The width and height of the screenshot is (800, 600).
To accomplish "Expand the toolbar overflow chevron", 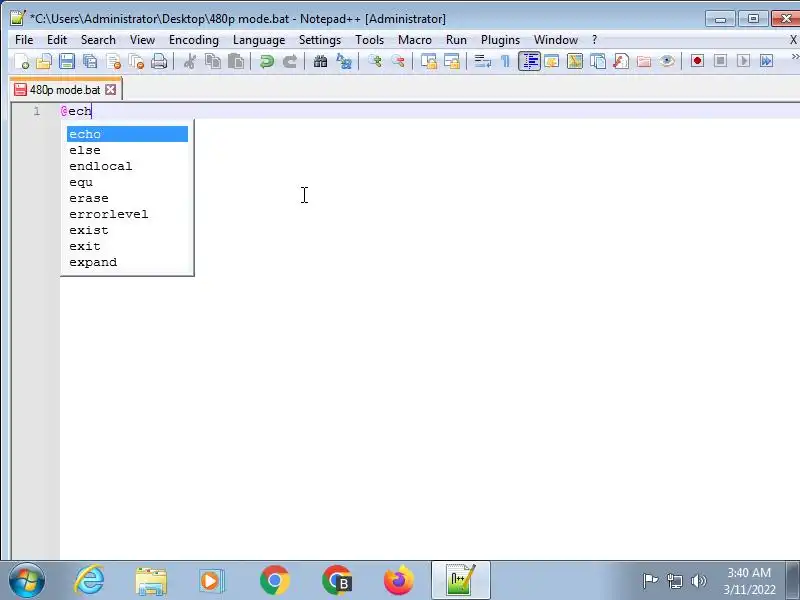I will click(794, 57).
